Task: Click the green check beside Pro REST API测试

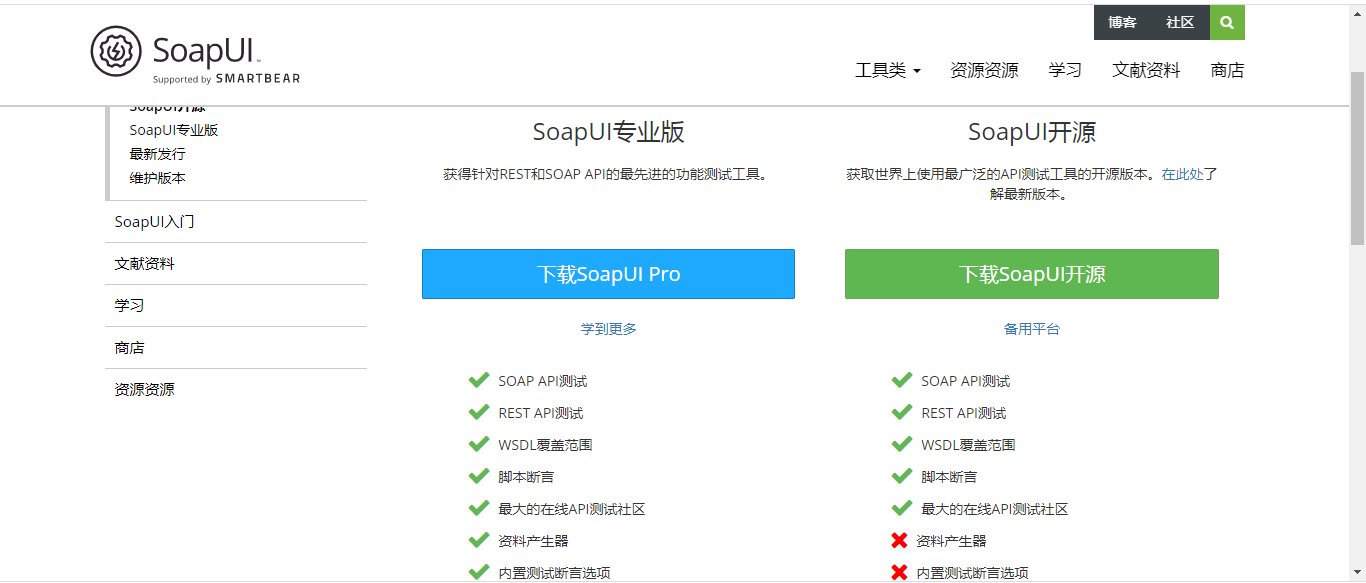Action: pos(479,412)
